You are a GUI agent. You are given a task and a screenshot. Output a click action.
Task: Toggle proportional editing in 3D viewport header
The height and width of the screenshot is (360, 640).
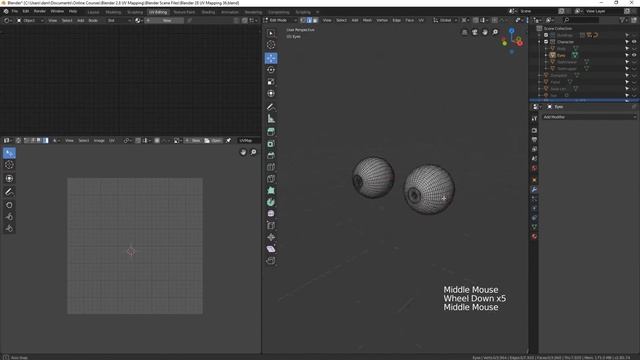494,20
